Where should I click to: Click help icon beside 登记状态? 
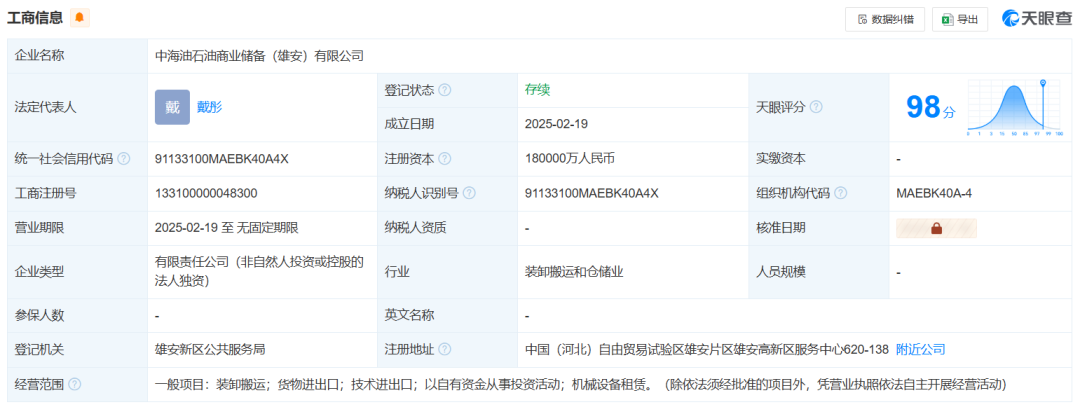click(445, 90)
